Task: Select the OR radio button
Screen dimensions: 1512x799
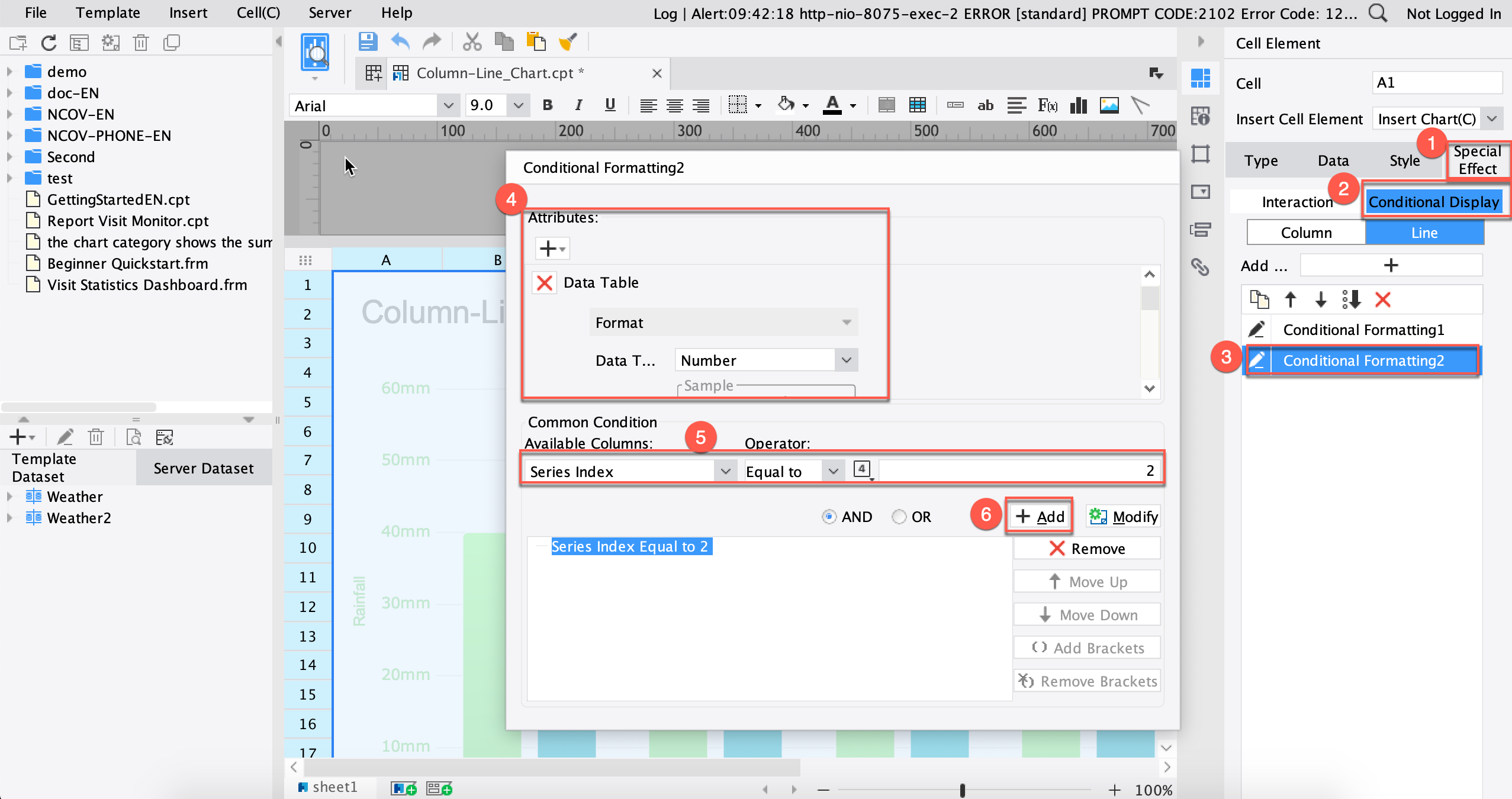Action: (x=900, y=516)
